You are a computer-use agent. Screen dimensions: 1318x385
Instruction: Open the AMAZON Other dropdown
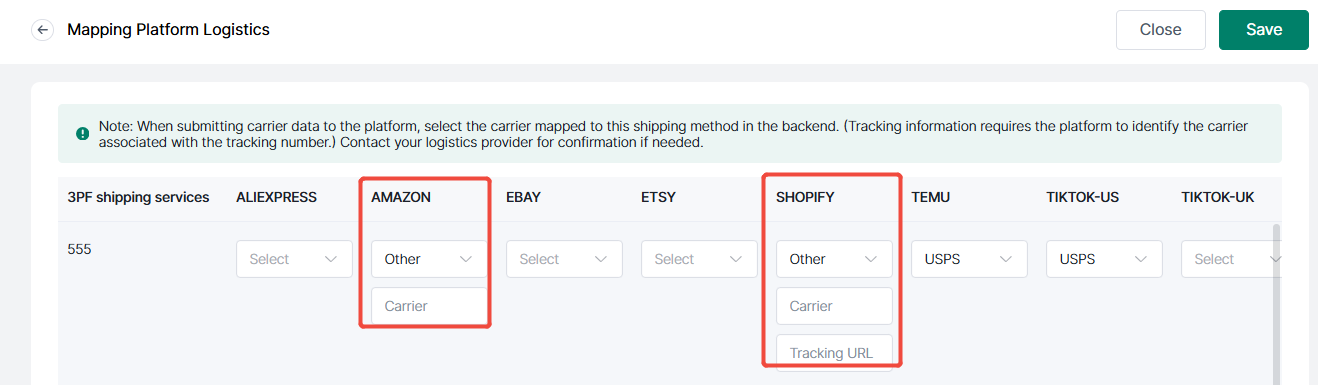point(429,259)
